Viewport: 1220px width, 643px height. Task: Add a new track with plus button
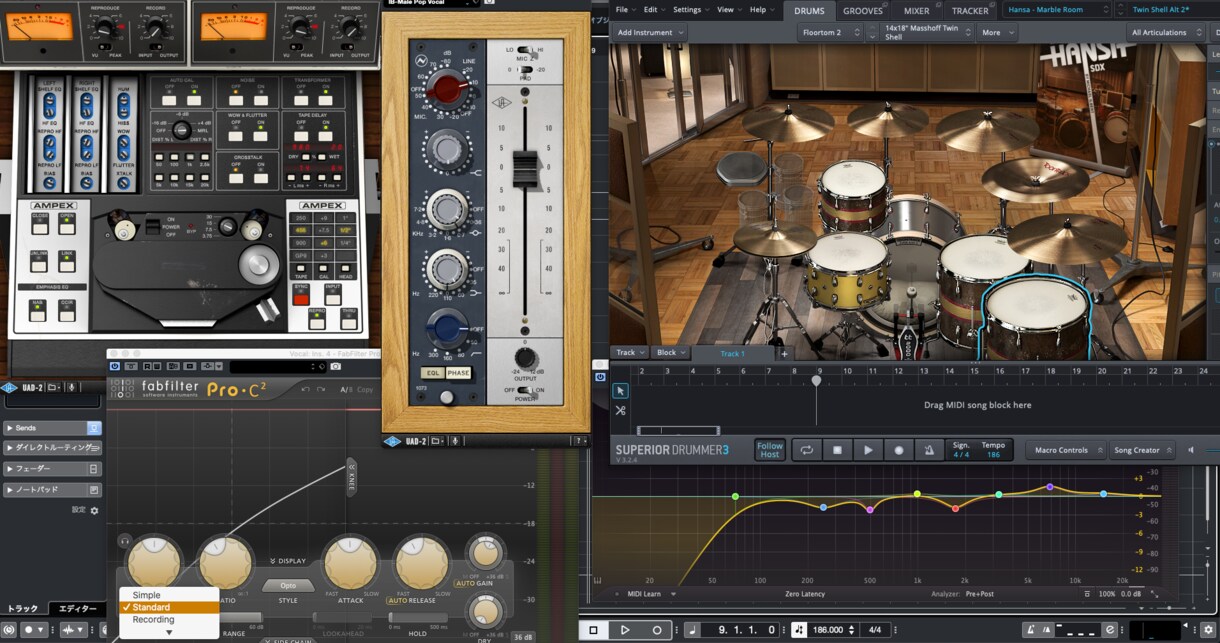point(785,353)
